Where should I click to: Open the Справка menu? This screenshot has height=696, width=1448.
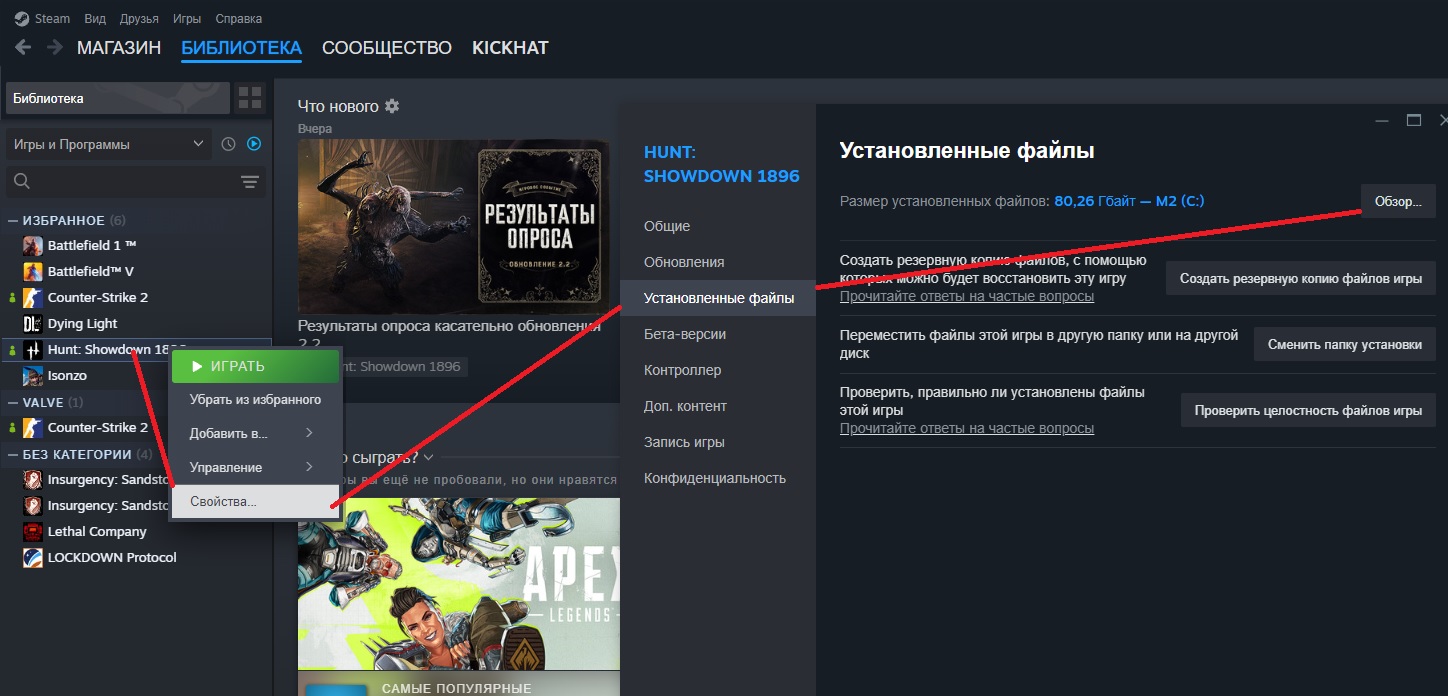pyautogui.click(x=239, y=19)
